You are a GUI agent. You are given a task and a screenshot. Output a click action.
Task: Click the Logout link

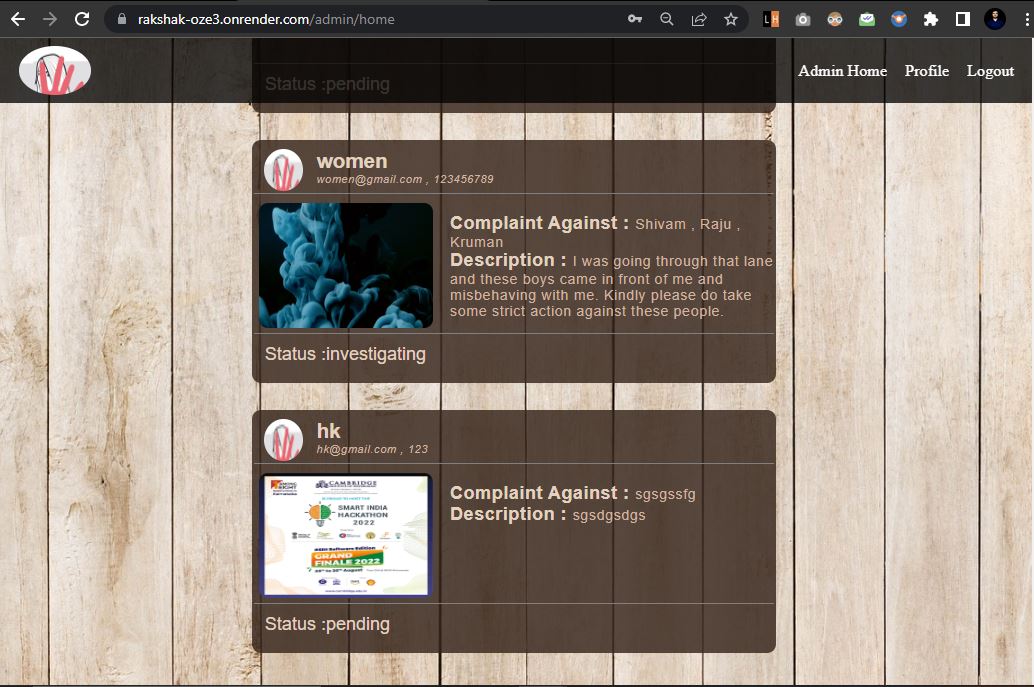[x=990, y=71]
